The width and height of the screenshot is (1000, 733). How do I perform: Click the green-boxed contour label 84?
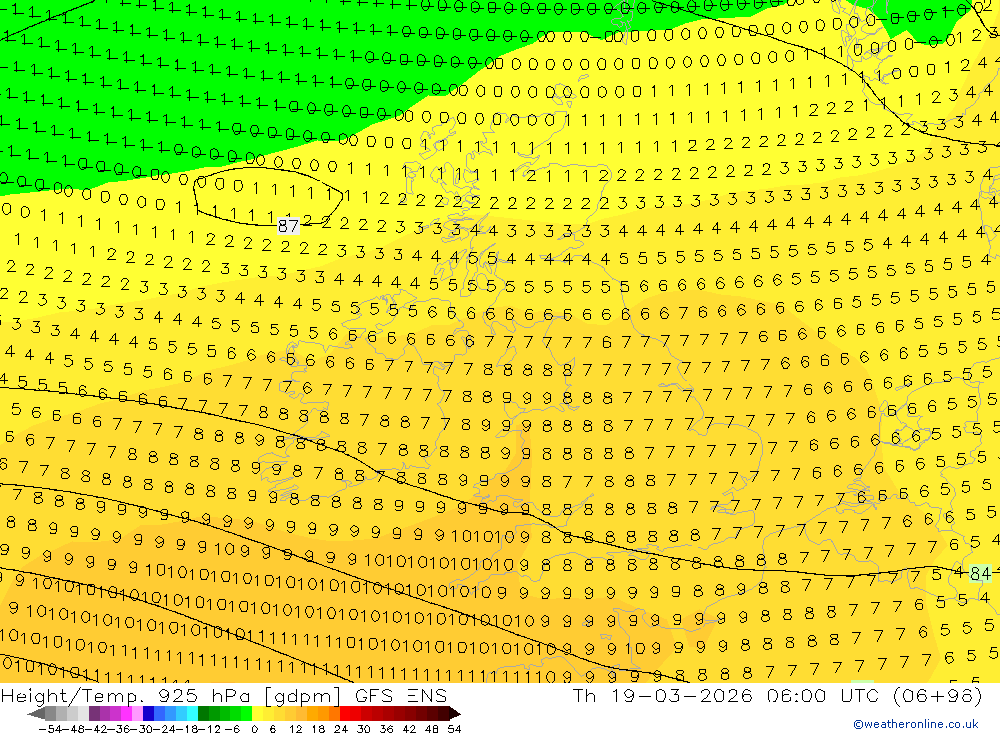[x=980, y=574]
